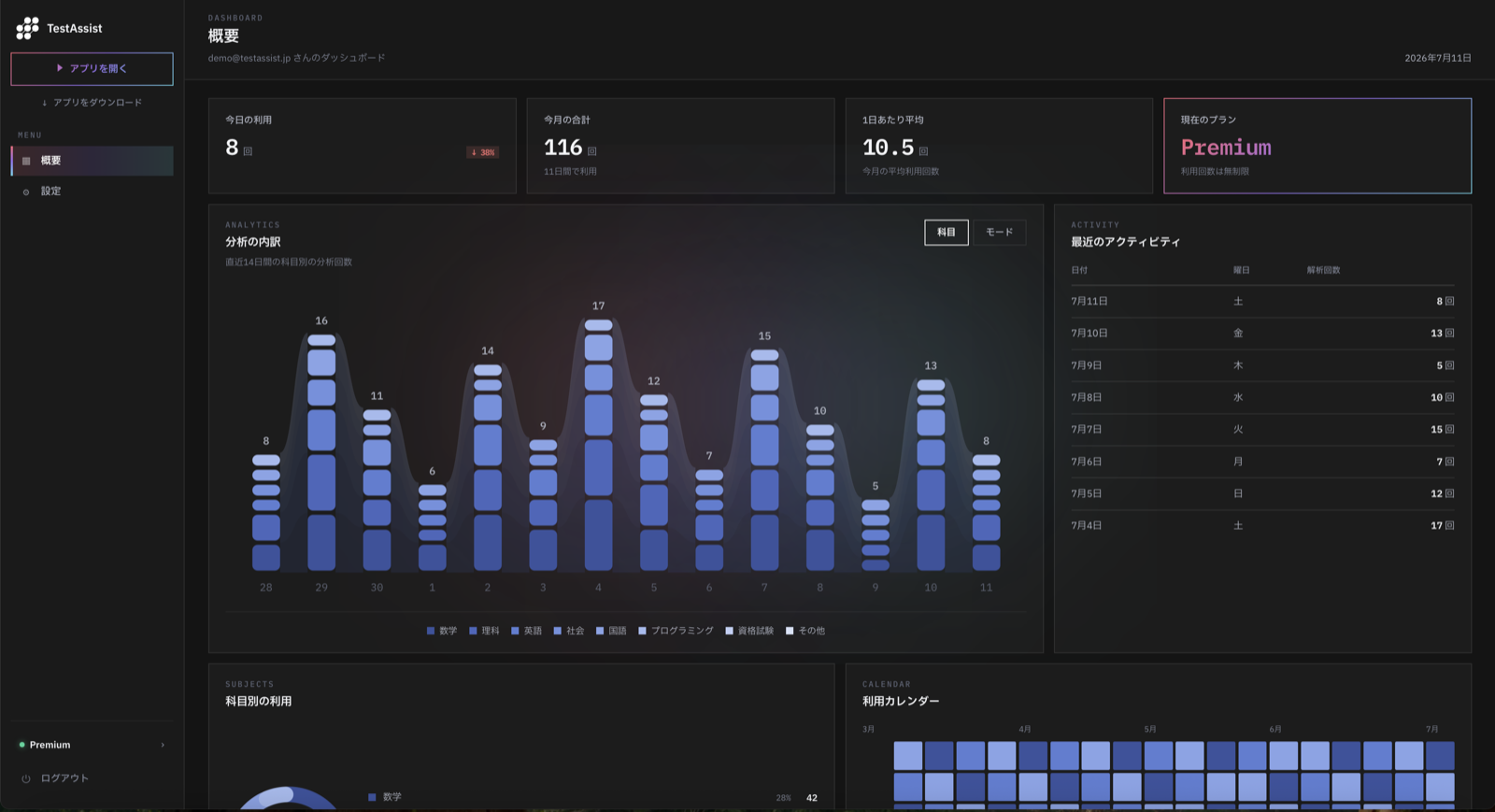Viewport: 1495px width, 812px height.
Task: Click the 7月5日 date cell
Action: tap(1087, 493)
